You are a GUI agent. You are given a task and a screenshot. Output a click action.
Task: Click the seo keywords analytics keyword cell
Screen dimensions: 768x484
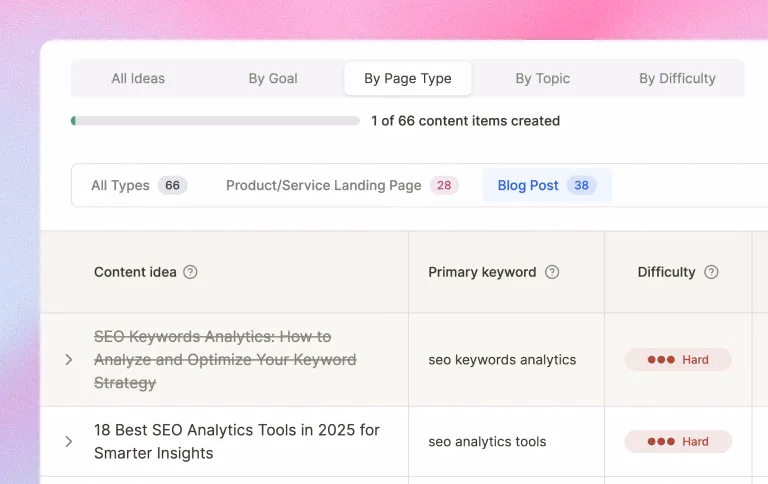pos(502,360)
